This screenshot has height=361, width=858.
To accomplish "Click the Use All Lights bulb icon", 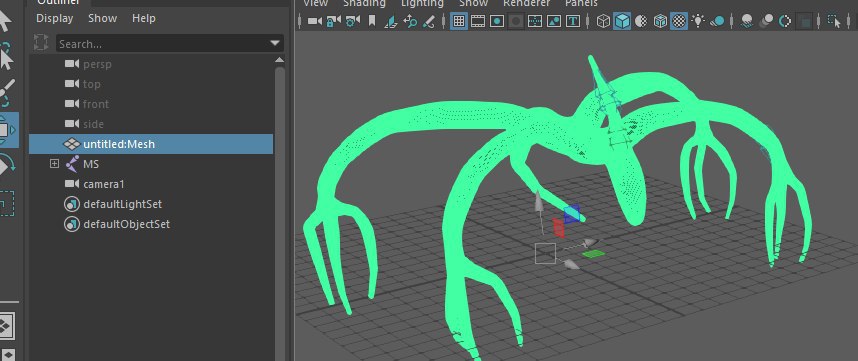I will click(x=698, y=21).
